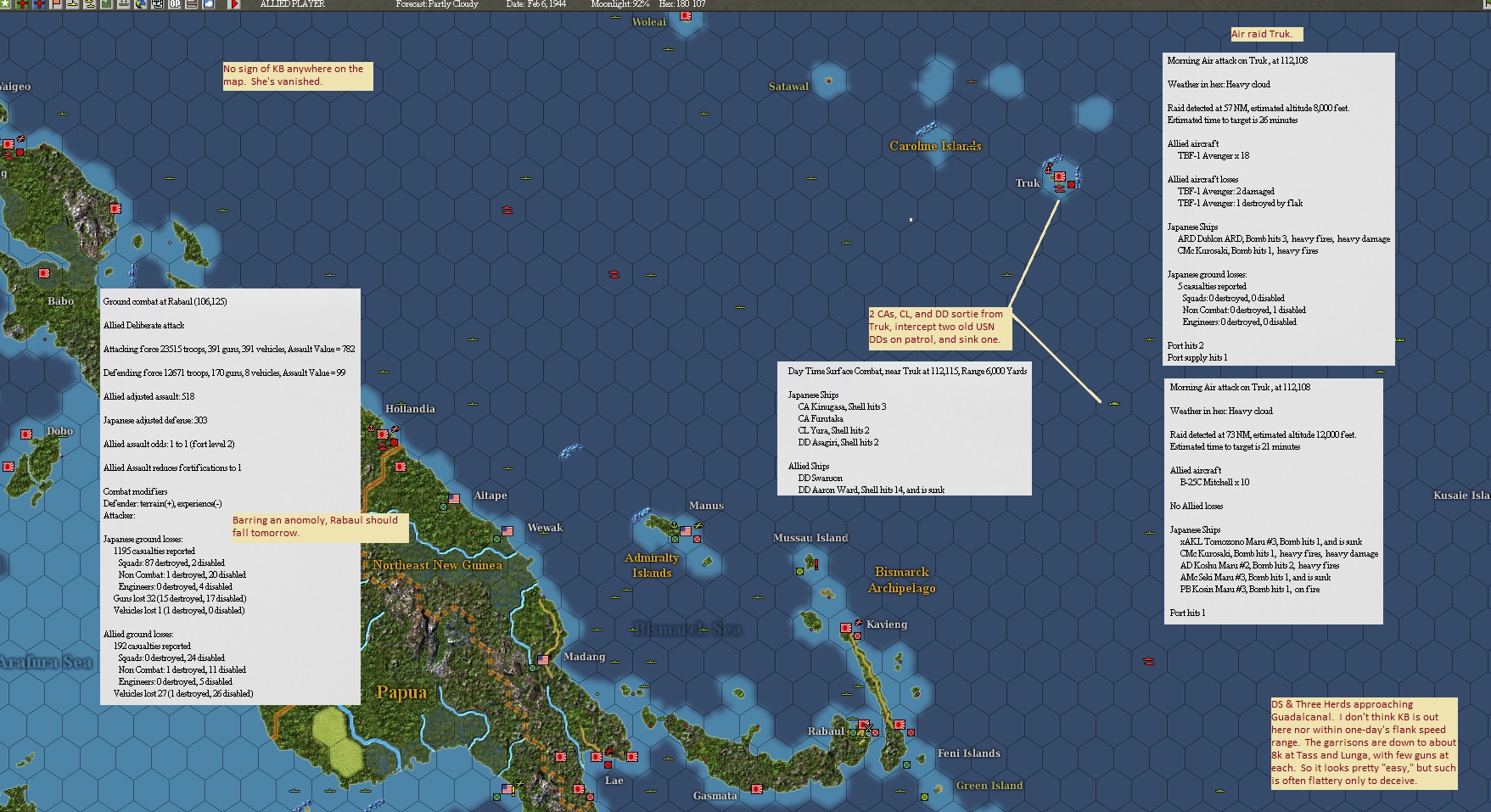
Task: Click the Kavieng map label
Action: [x=887, y=624]
